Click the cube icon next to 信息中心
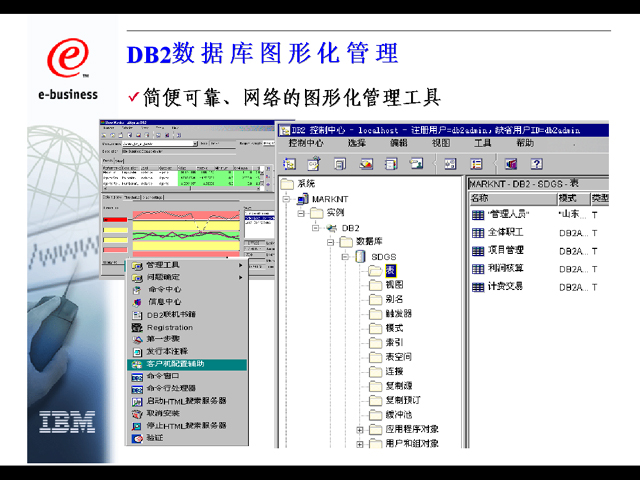Viewport: 640px width, 480px height. click(137, 302)
